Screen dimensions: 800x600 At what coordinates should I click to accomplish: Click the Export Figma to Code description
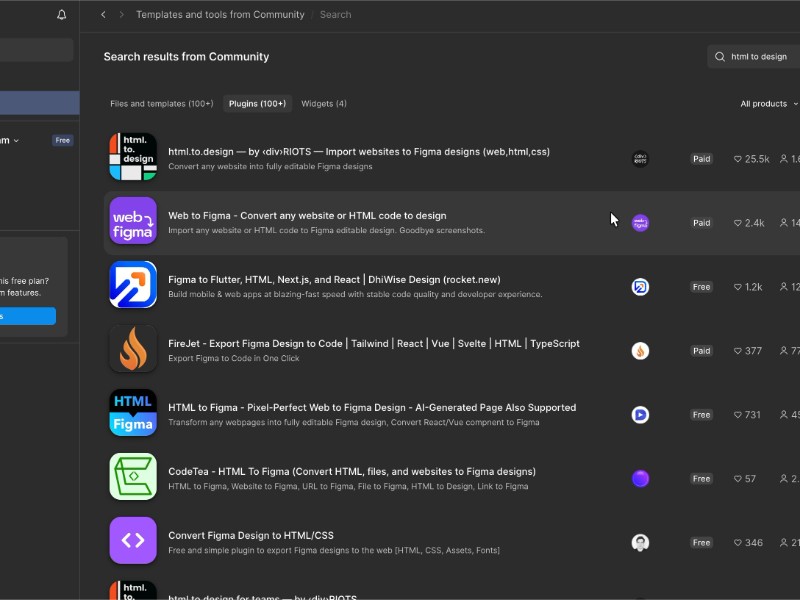234,358
